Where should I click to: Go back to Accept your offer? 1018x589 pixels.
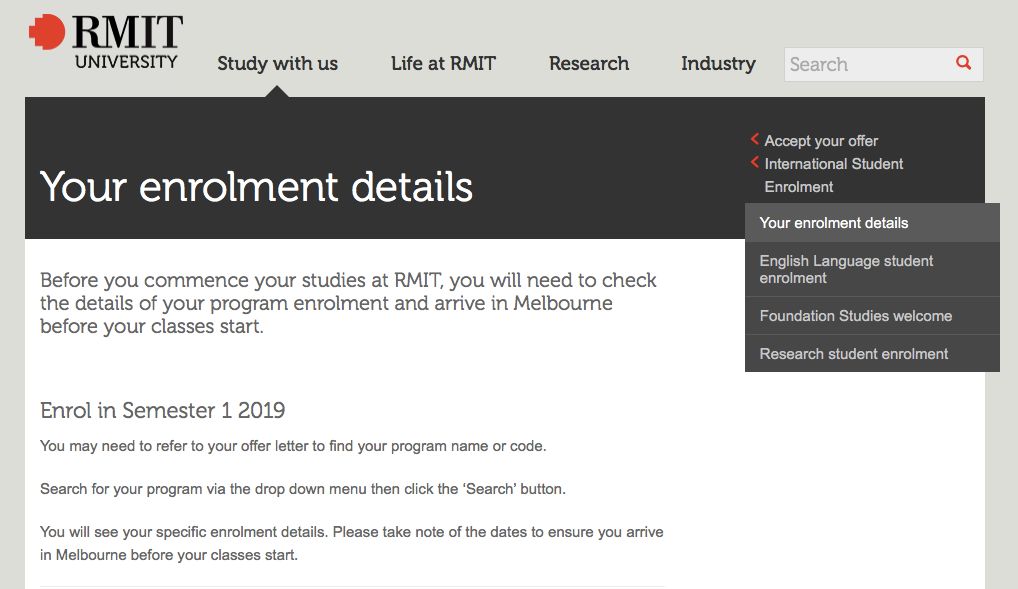pos(821,141)
